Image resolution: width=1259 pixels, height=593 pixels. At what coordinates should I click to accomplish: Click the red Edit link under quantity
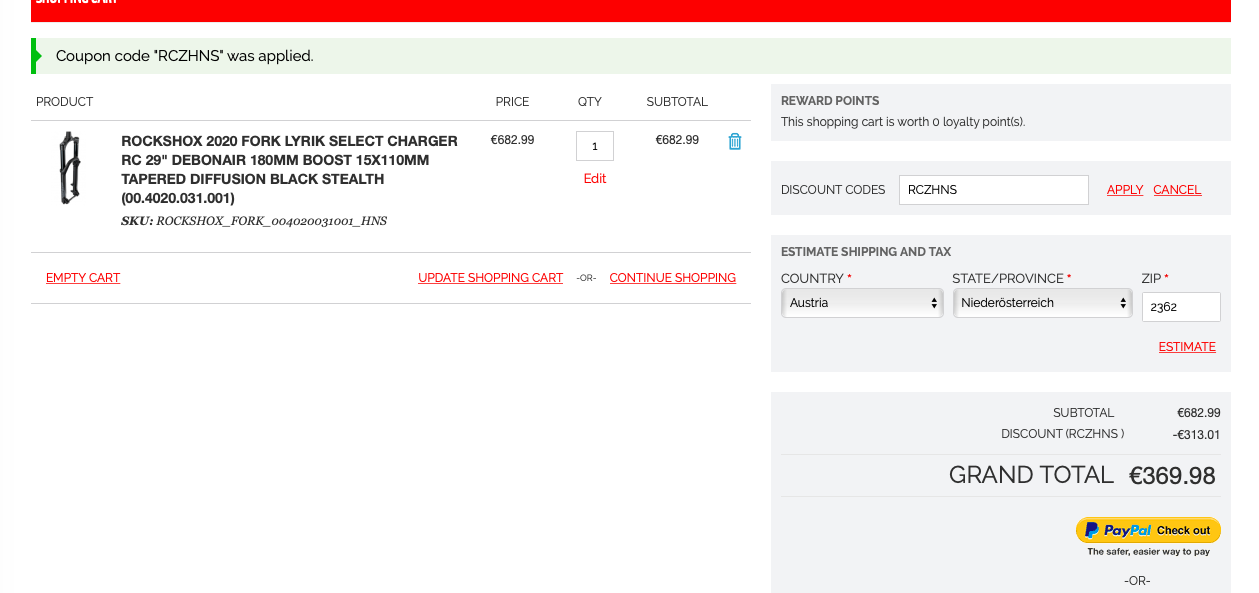tap(594, 179)
